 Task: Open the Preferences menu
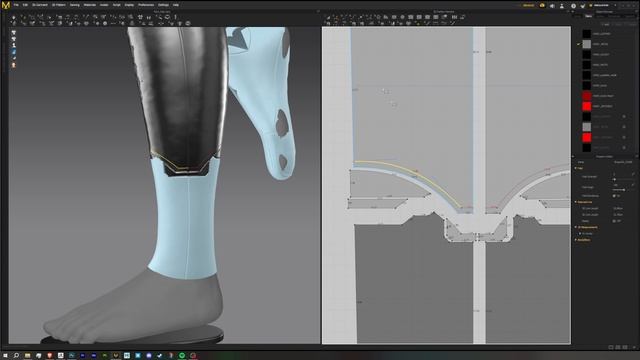coord(146,5)
